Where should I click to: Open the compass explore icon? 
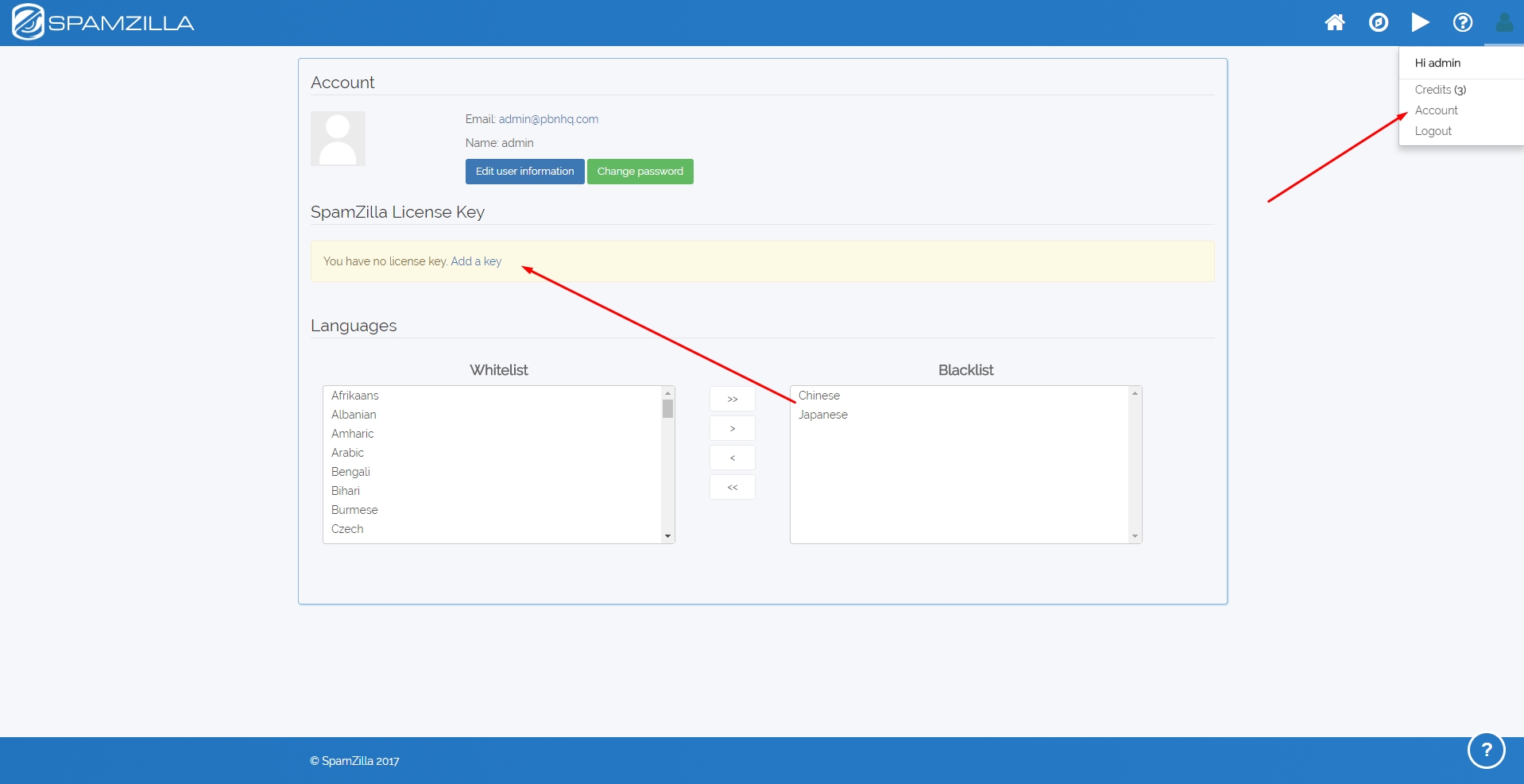1379,22
